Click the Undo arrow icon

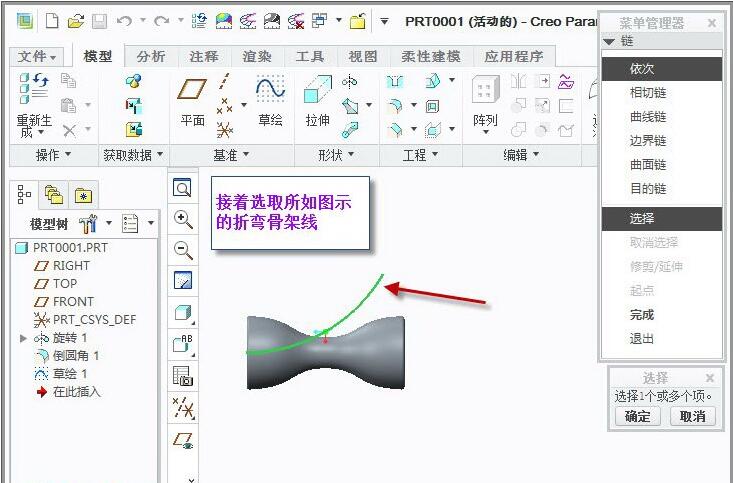[124, 21]
